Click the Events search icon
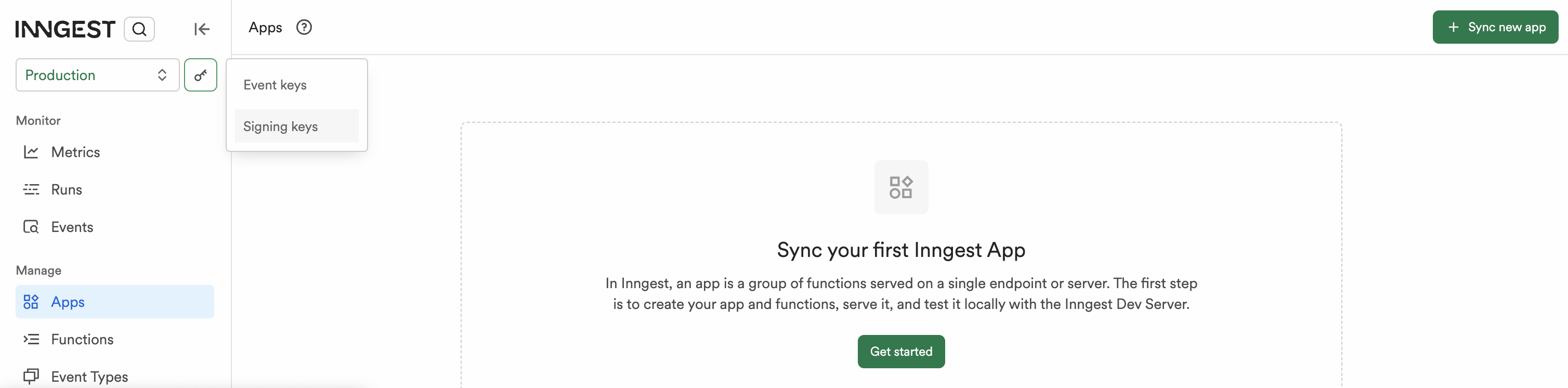 31,227
